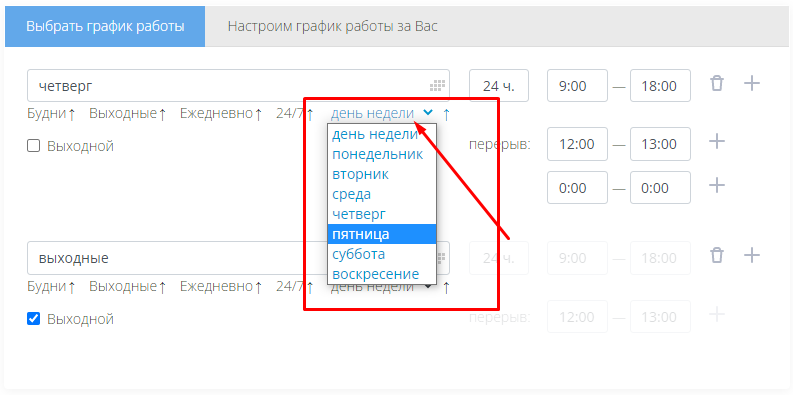Delete the четверг schedule row with trash icon

tap(717, 83)
